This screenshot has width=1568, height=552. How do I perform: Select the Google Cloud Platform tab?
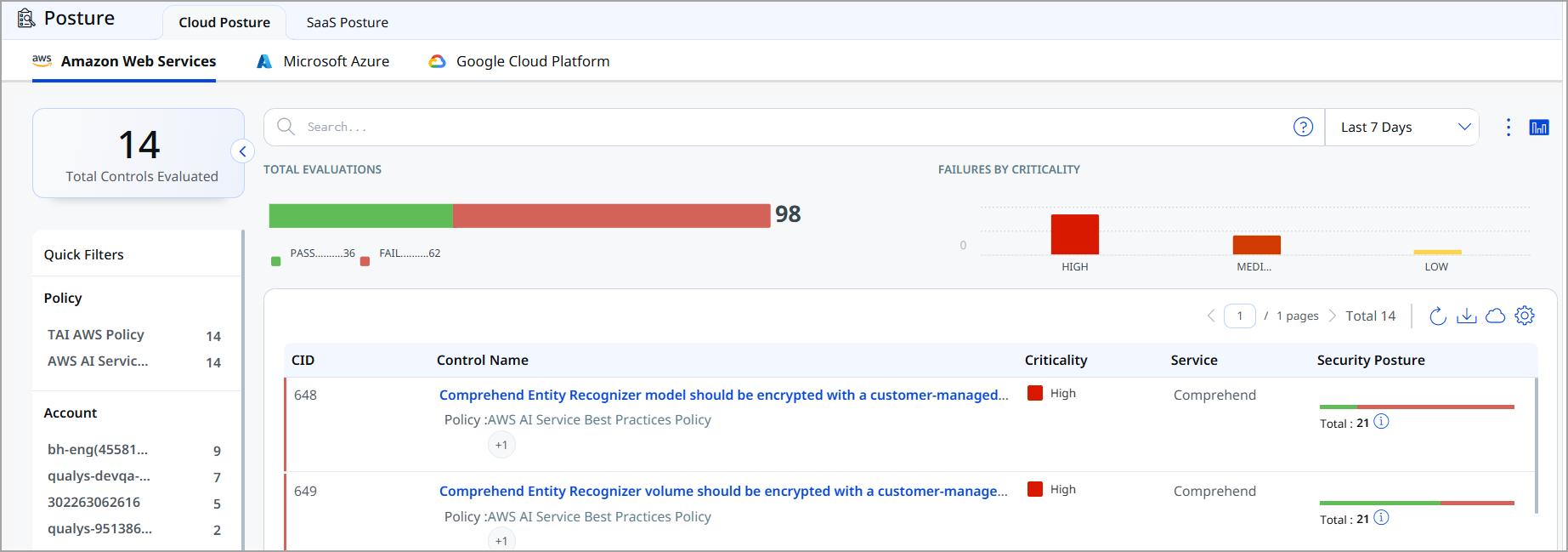pyautogui.click(x=519, y=61)
